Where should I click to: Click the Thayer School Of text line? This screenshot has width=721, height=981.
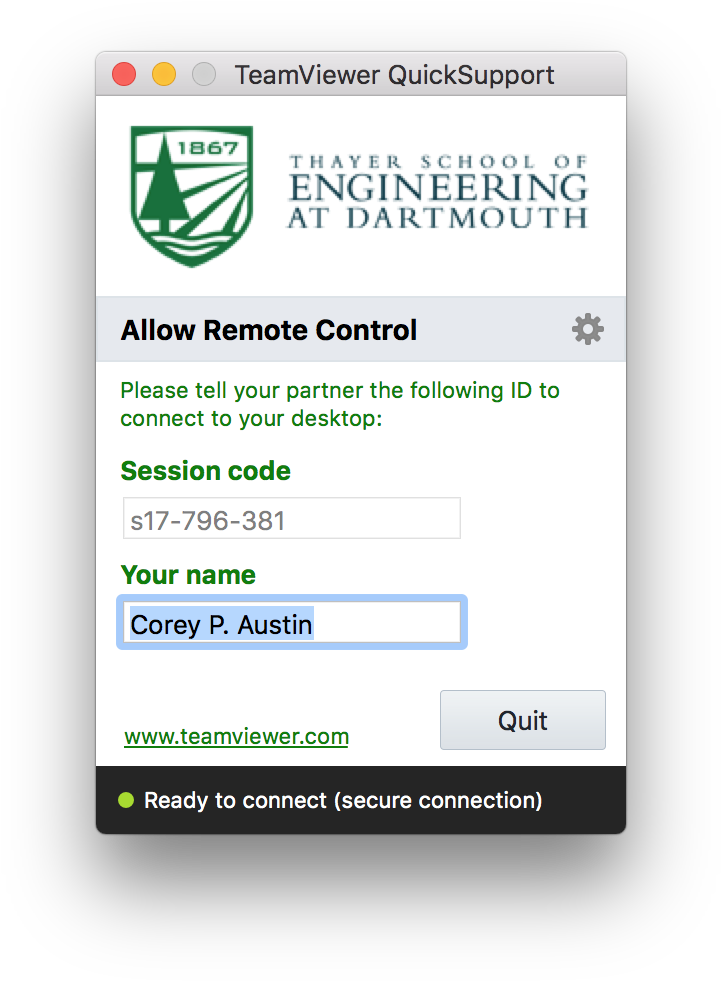(437, 162)
